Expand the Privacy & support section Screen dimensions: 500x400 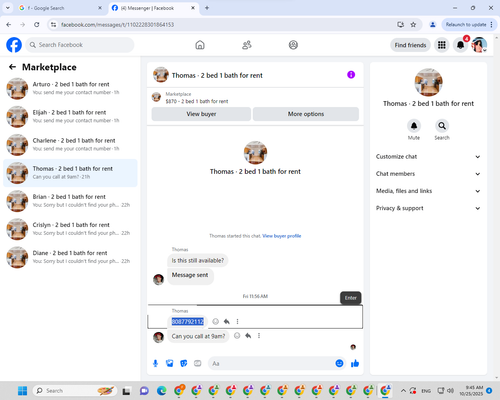pos(428,208)
